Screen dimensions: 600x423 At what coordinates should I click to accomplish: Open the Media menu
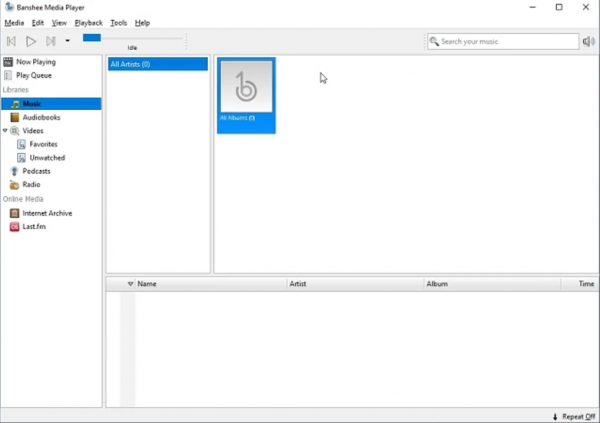coord(14,23)
